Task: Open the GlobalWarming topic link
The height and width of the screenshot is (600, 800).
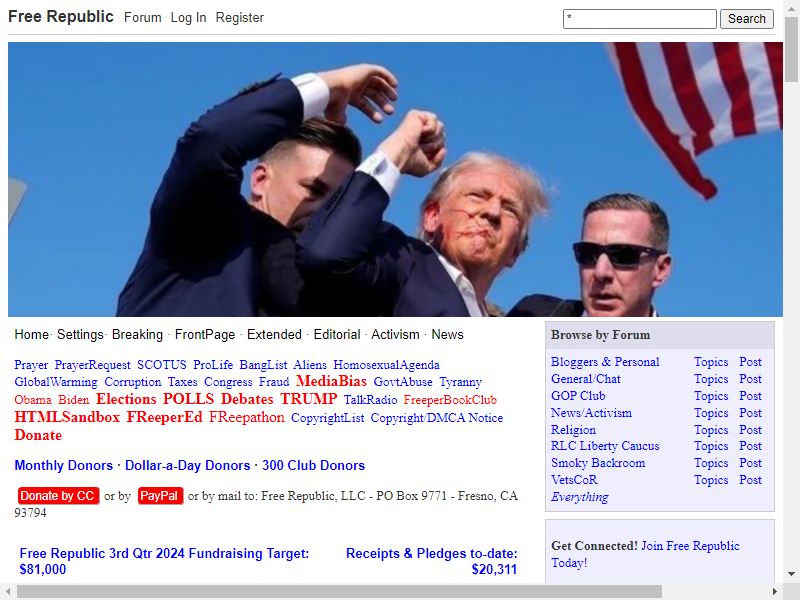Action: 56,382
